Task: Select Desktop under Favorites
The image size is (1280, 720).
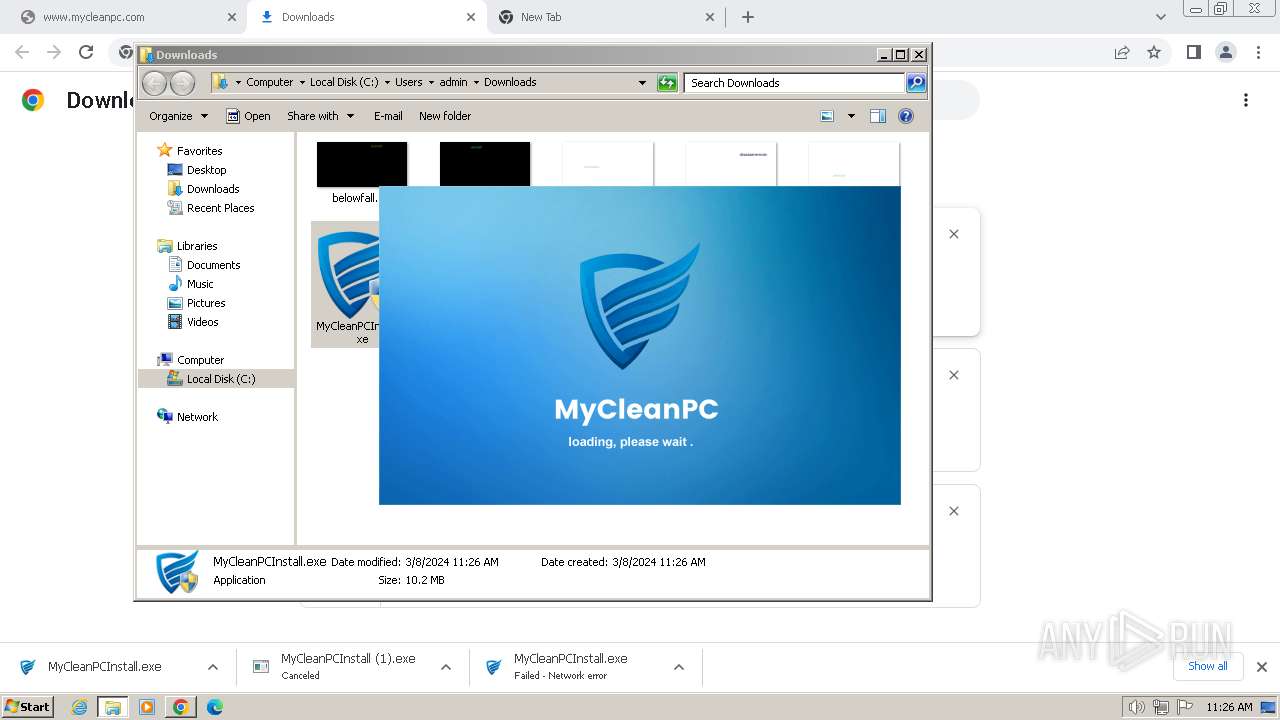Action: [x=206, y=170]
